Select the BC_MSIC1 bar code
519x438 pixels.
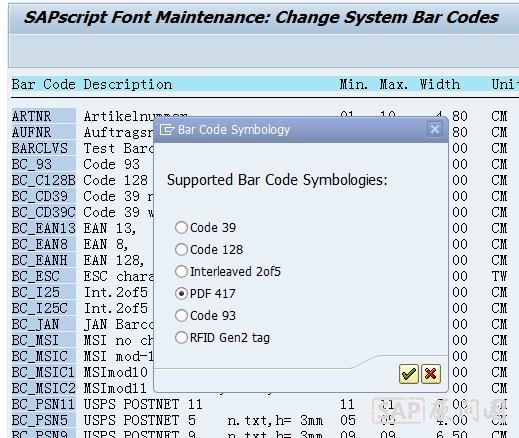click(44, 372)
